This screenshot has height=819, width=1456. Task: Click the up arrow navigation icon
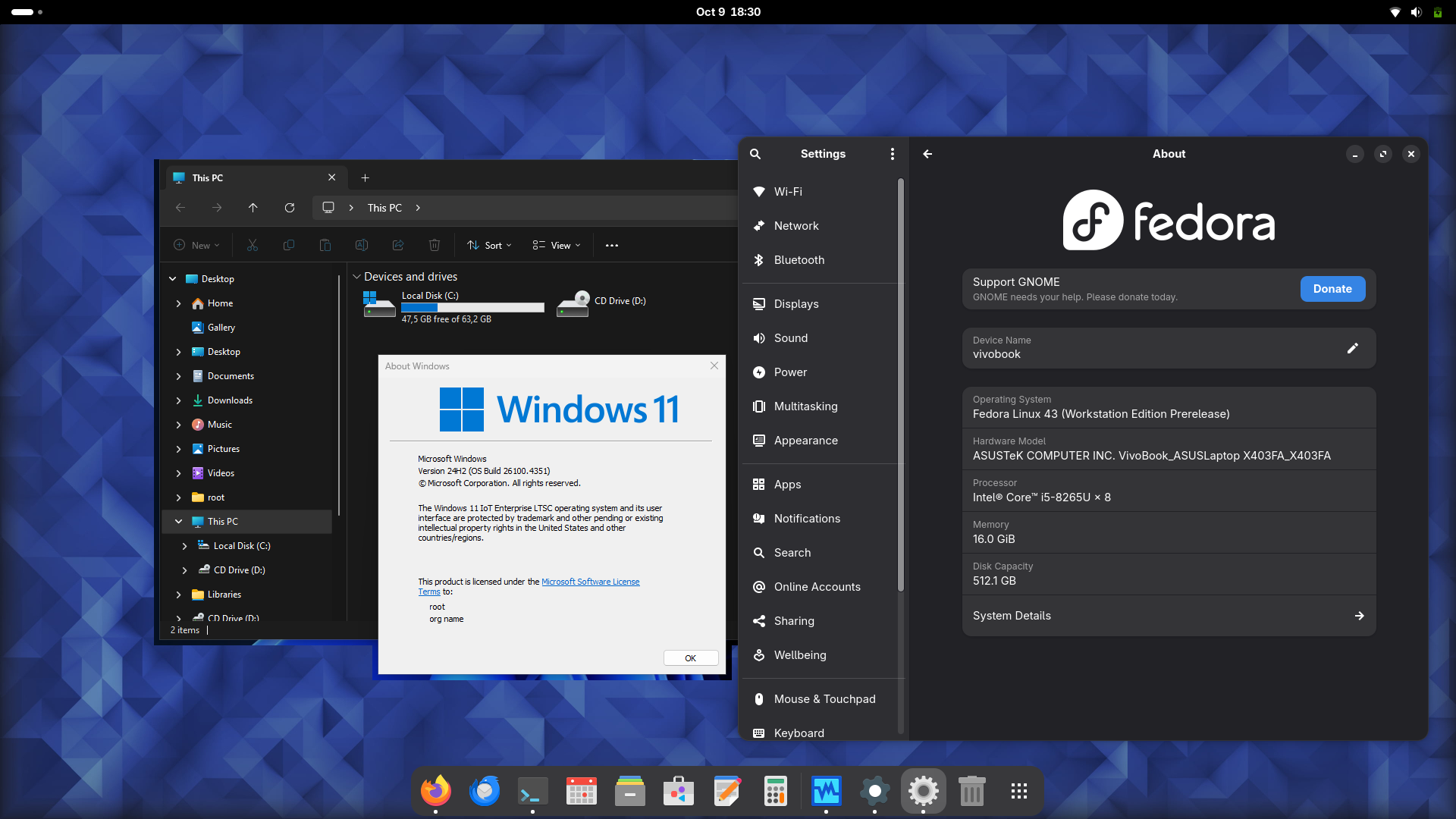click(253, 208)
